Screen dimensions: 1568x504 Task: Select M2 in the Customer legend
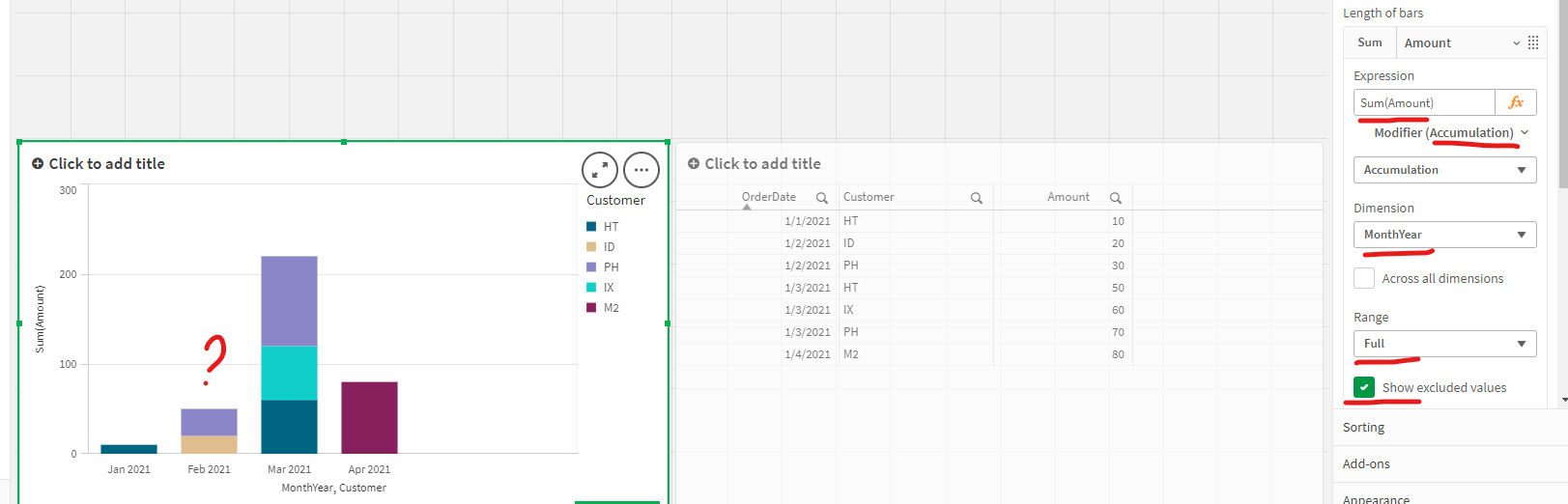point(602,308)
